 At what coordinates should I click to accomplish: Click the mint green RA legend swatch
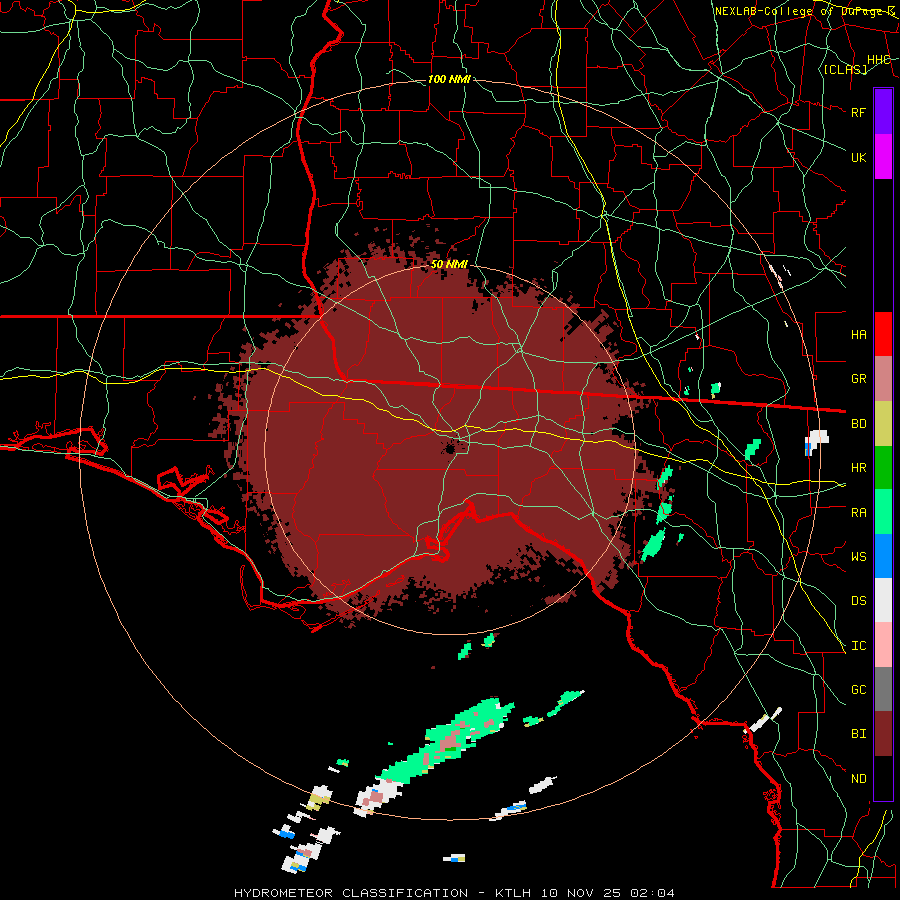pos(883,512)
